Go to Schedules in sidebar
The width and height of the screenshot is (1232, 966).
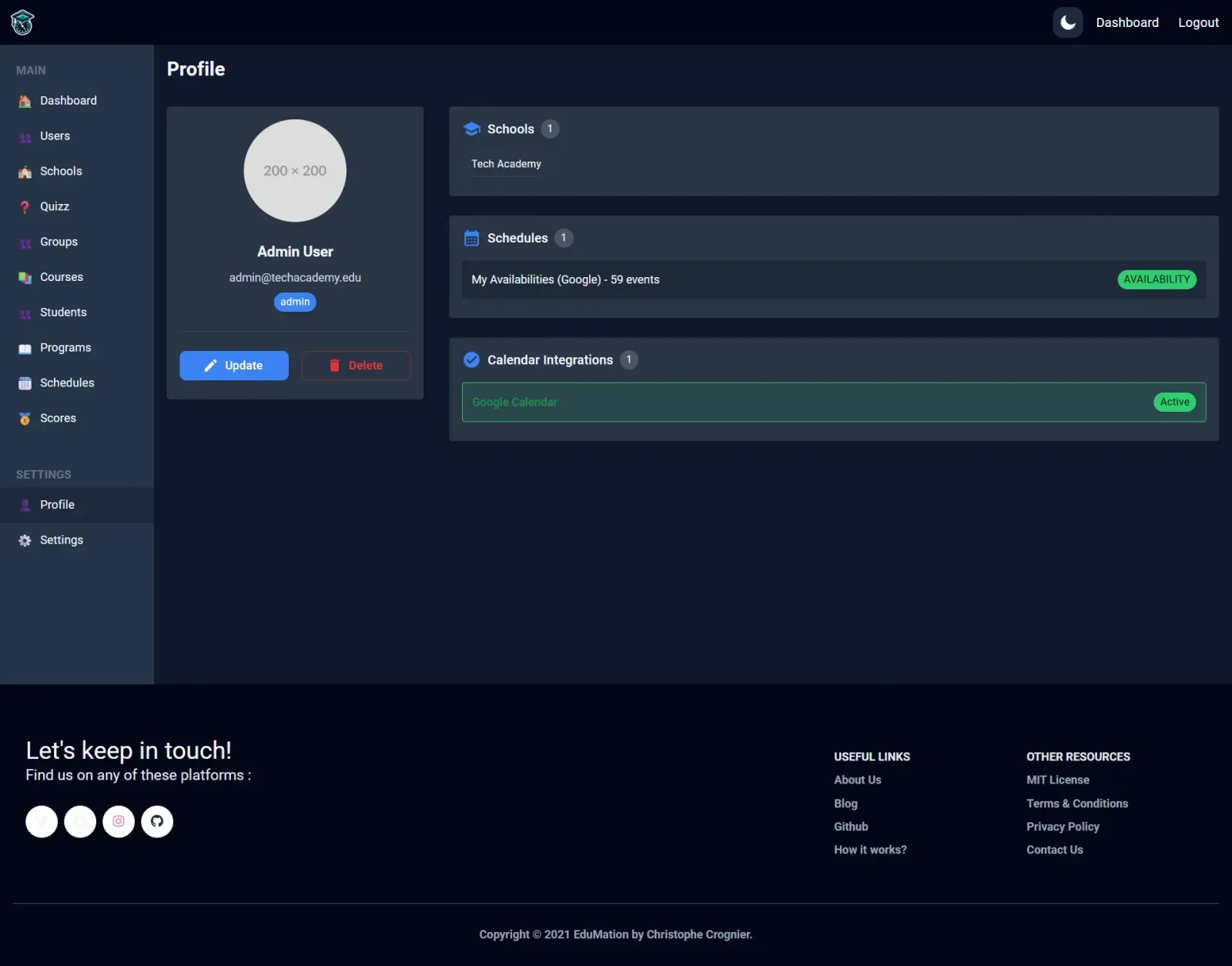[77, 383]
